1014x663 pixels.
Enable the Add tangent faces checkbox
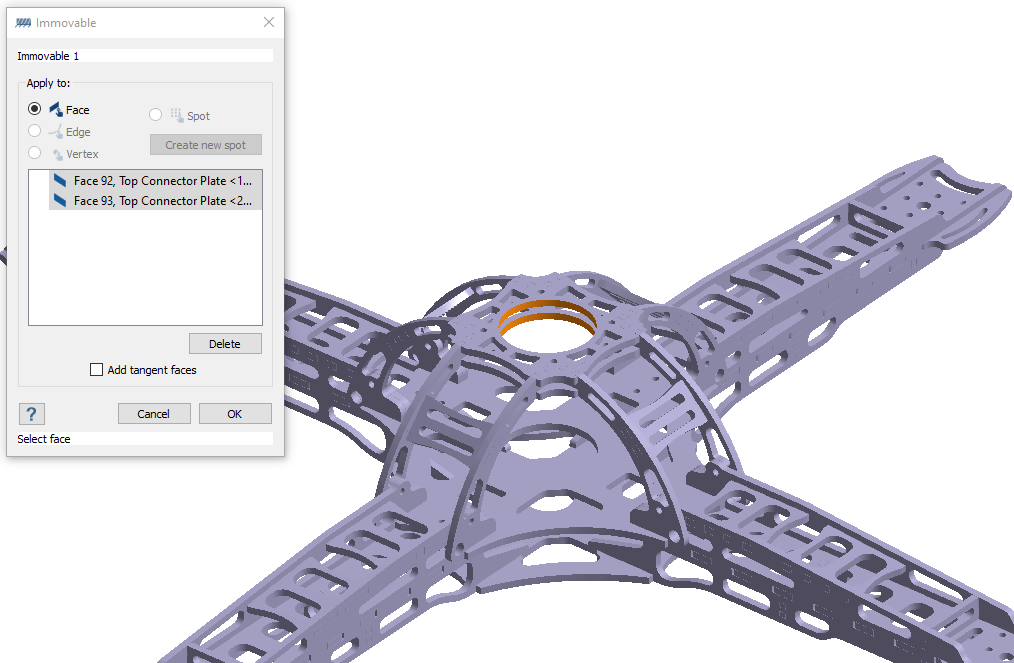[x=97, y=370]
